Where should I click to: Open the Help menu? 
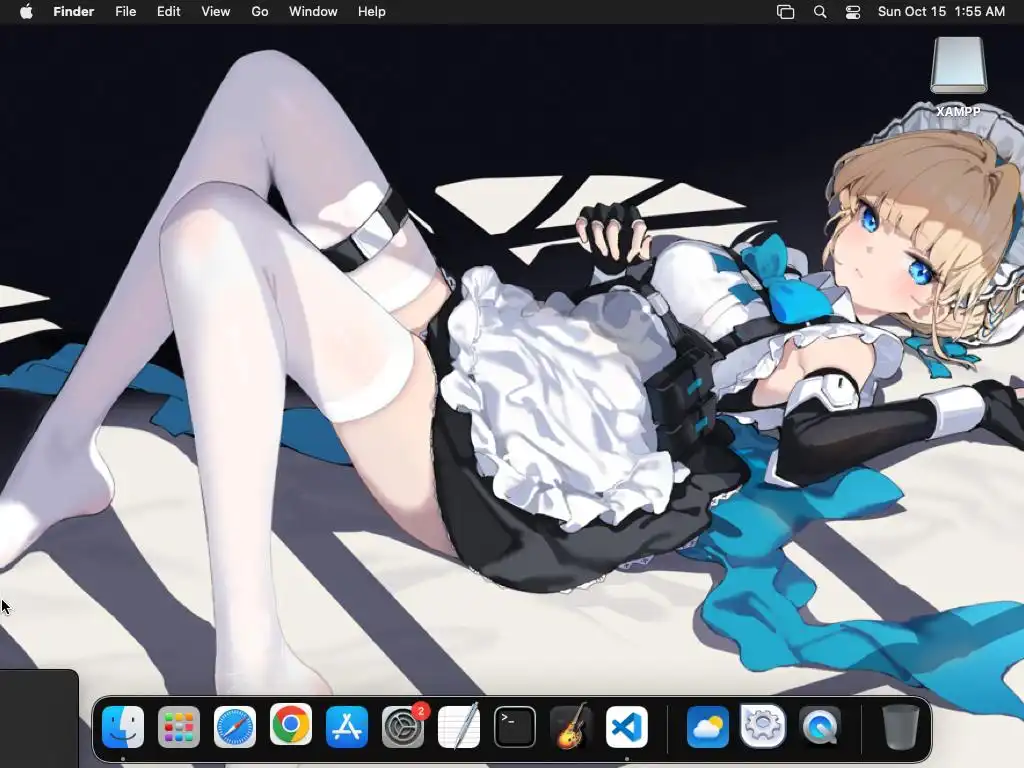[x=372, y=12]
